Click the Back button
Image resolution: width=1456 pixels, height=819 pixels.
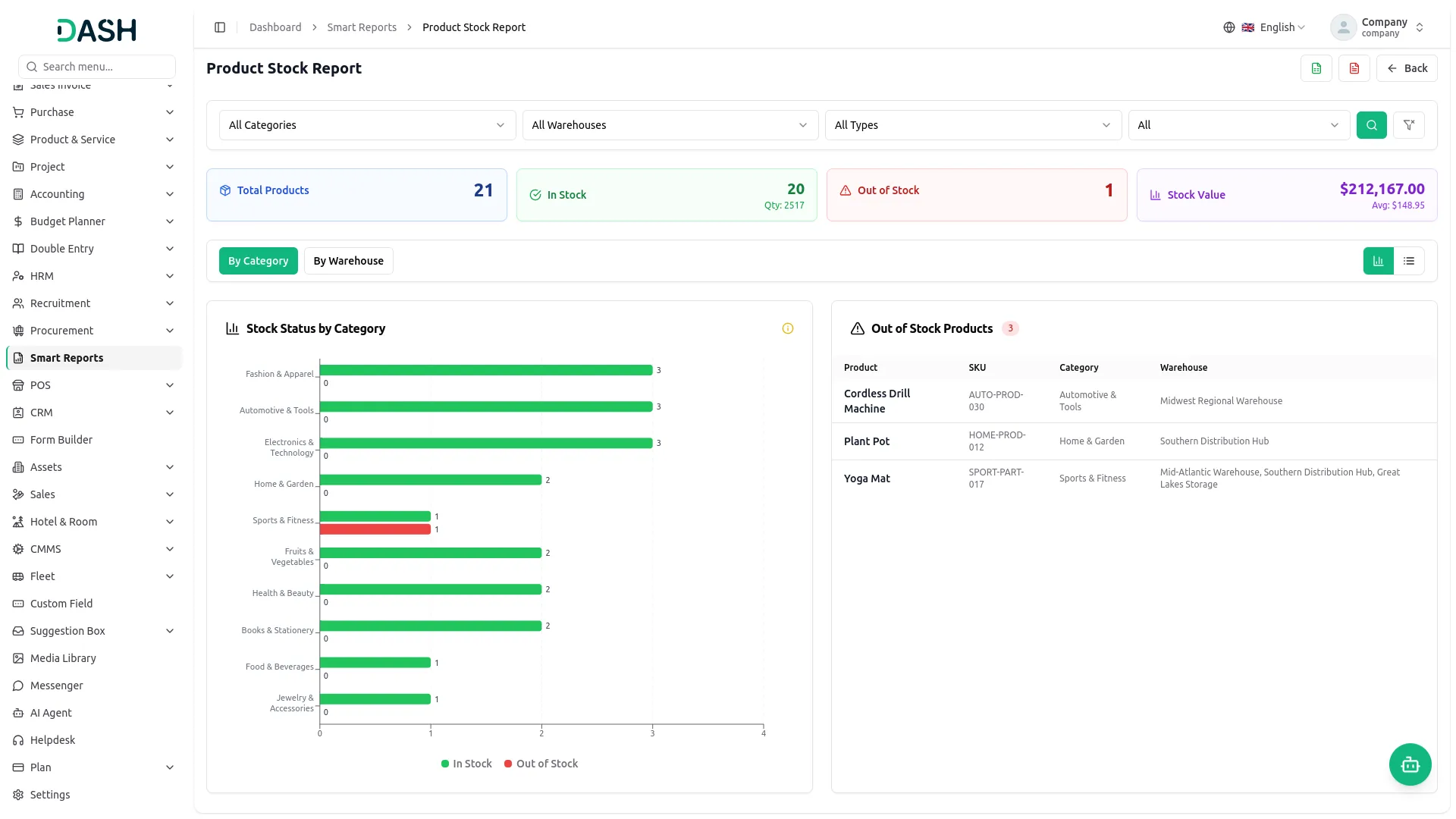click(x=1407, y=68)
